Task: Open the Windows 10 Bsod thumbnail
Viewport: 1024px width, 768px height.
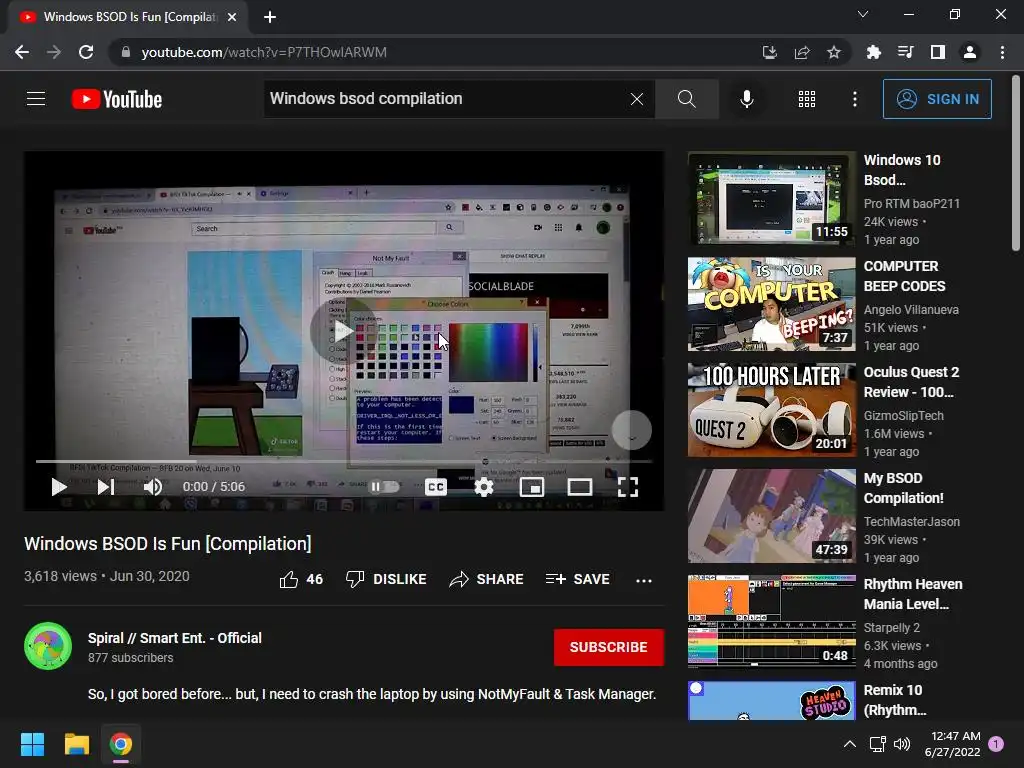Action: [771, 199]
